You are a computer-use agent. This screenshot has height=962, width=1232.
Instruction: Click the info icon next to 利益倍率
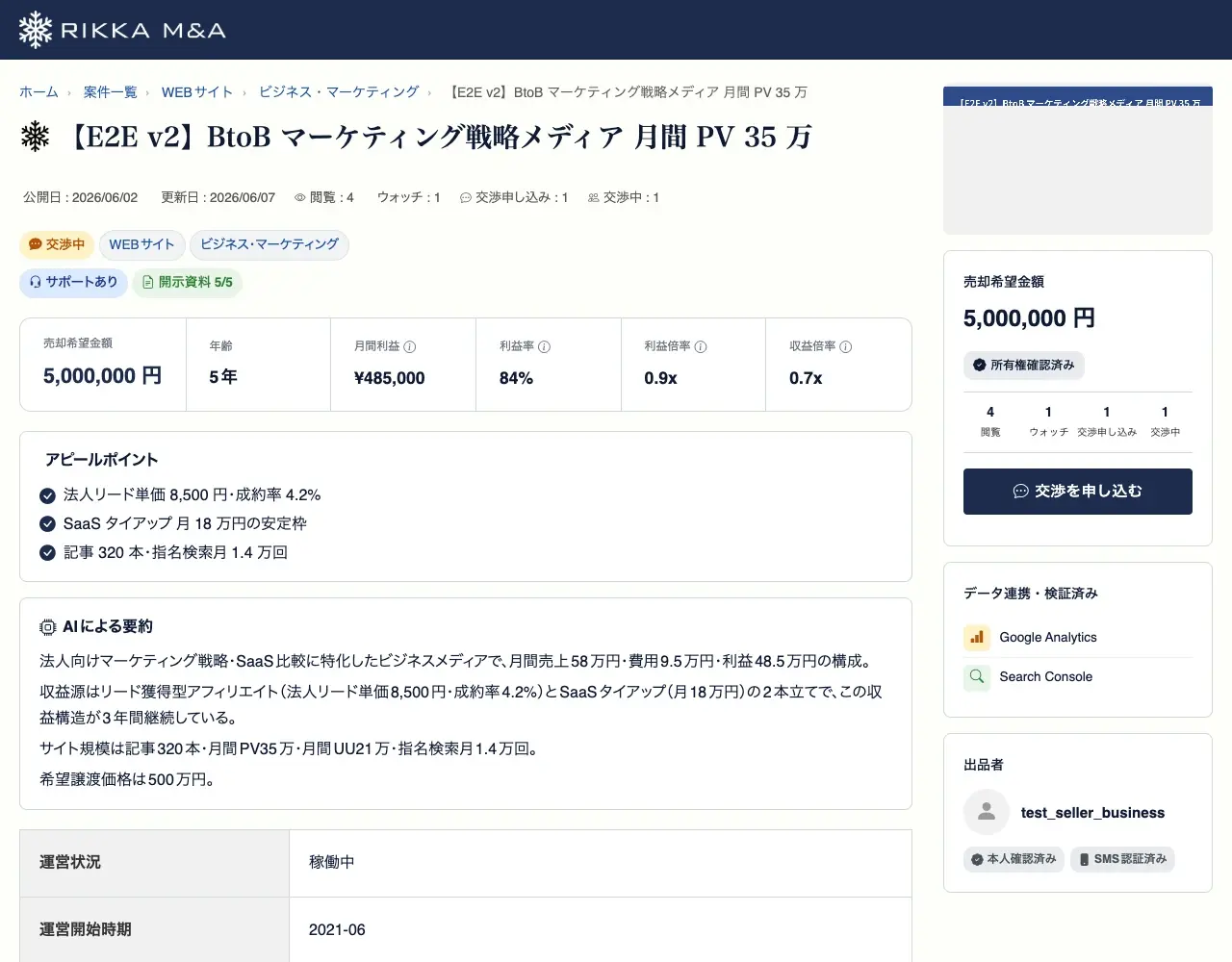(x=701, y=346)
